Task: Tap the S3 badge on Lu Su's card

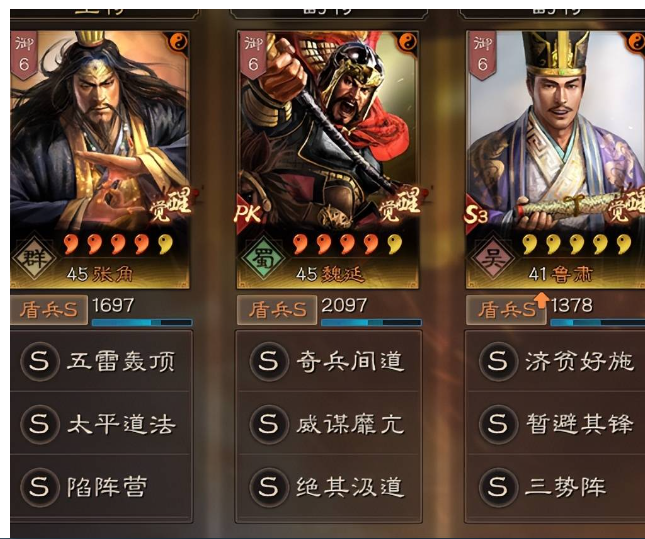Action: click(476, 214)
